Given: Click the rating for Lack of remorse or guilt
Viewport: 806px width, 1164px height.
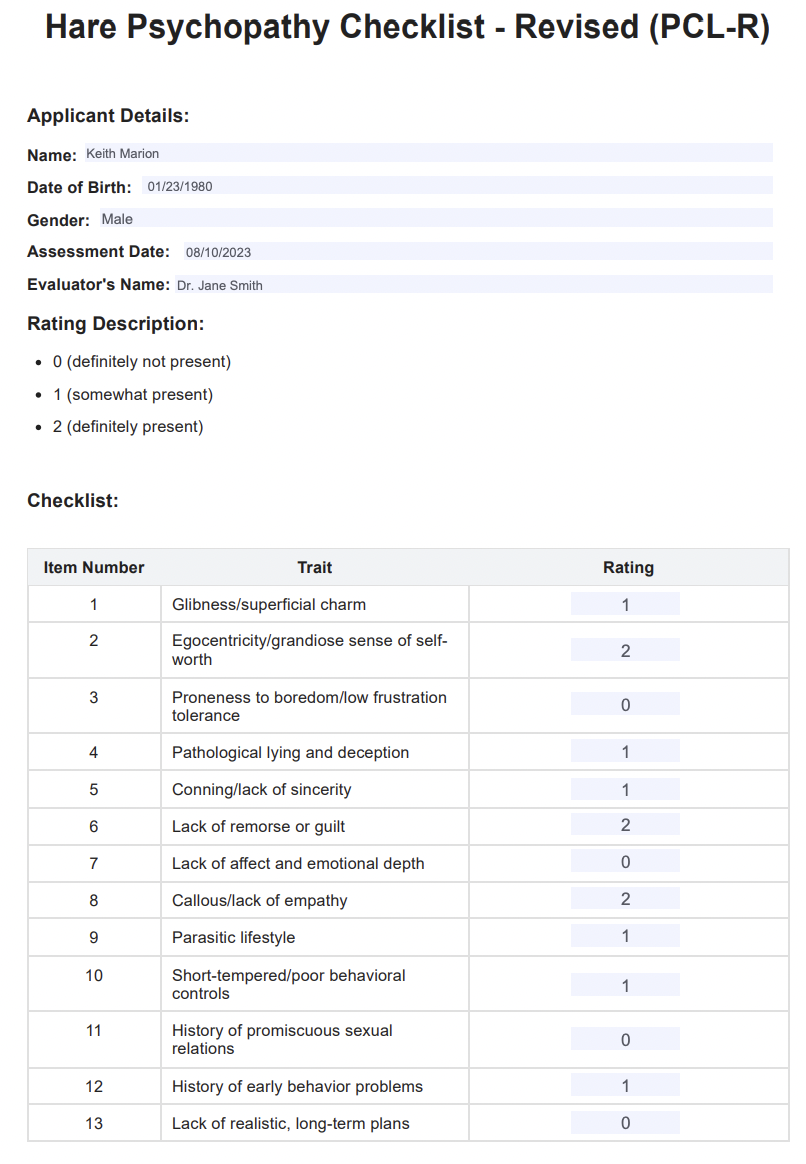Looking at the screenshot, I should coord(624,824).
